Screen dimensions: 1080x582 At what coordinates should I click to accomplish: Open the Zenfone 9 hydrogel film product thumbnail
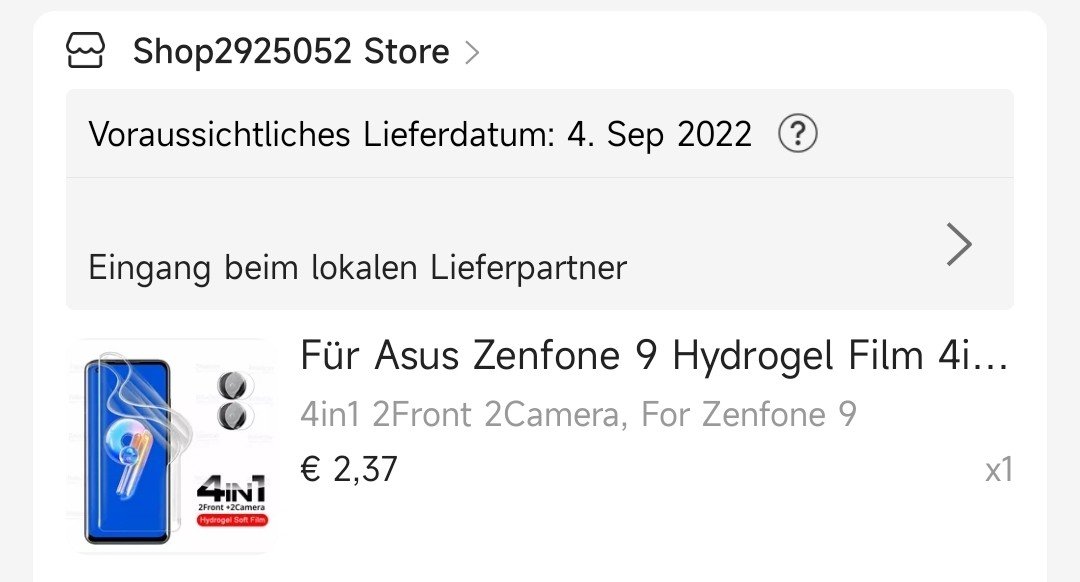point(170,445)
